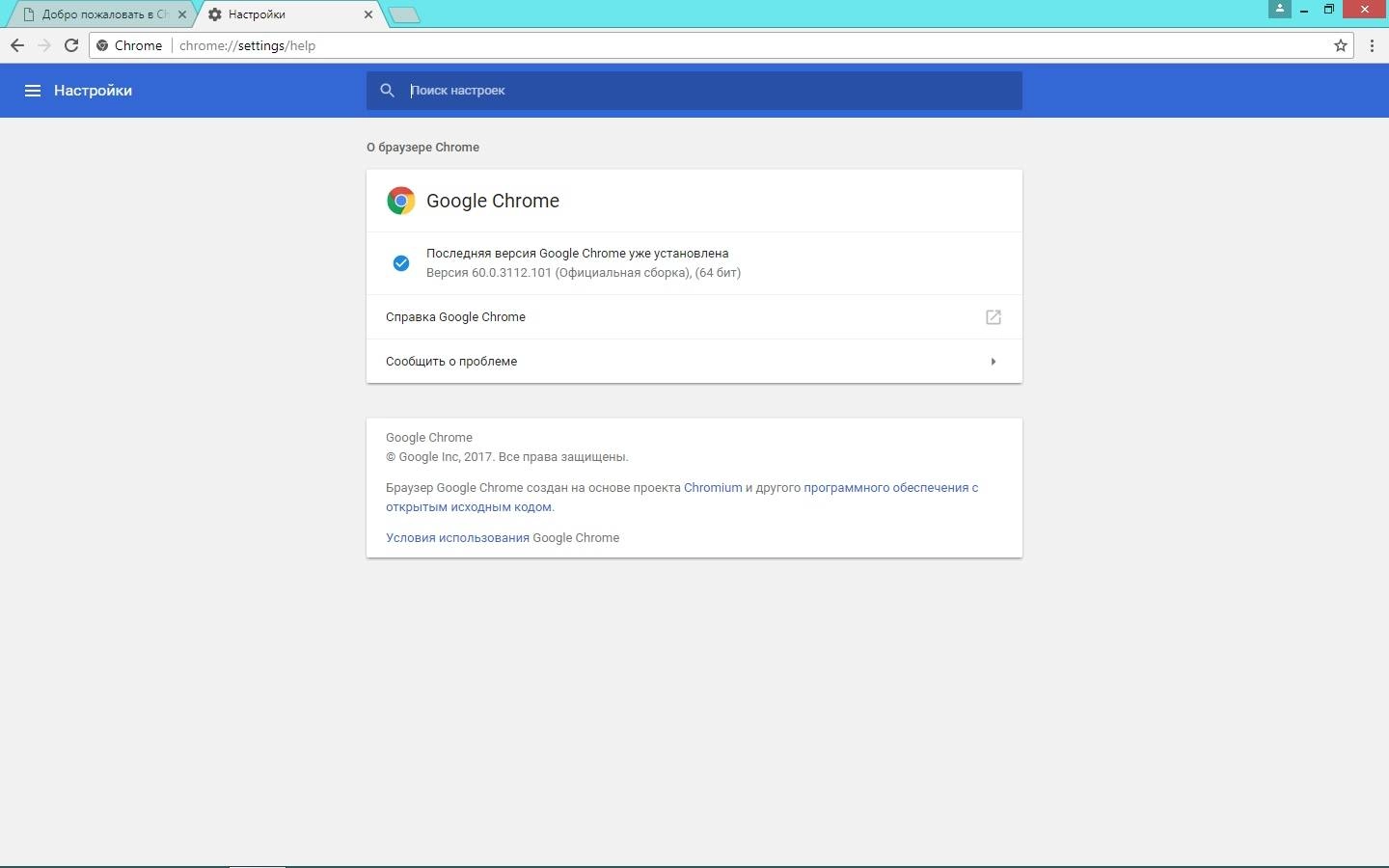Click Последняя версия Google Chrome уже установлена text
The width and height of the screenshot is (1389, 868).
point(577,254)
